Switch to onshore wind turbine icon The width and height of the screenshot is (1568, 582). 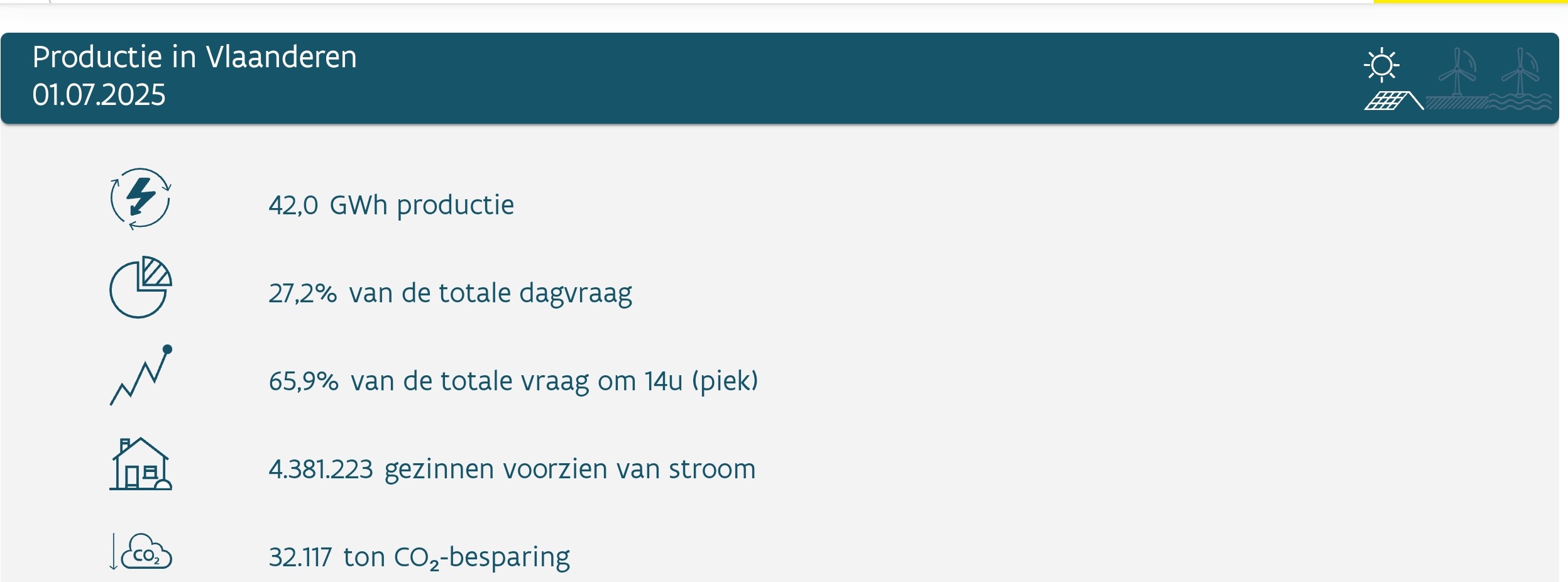tap(1457, 79)
